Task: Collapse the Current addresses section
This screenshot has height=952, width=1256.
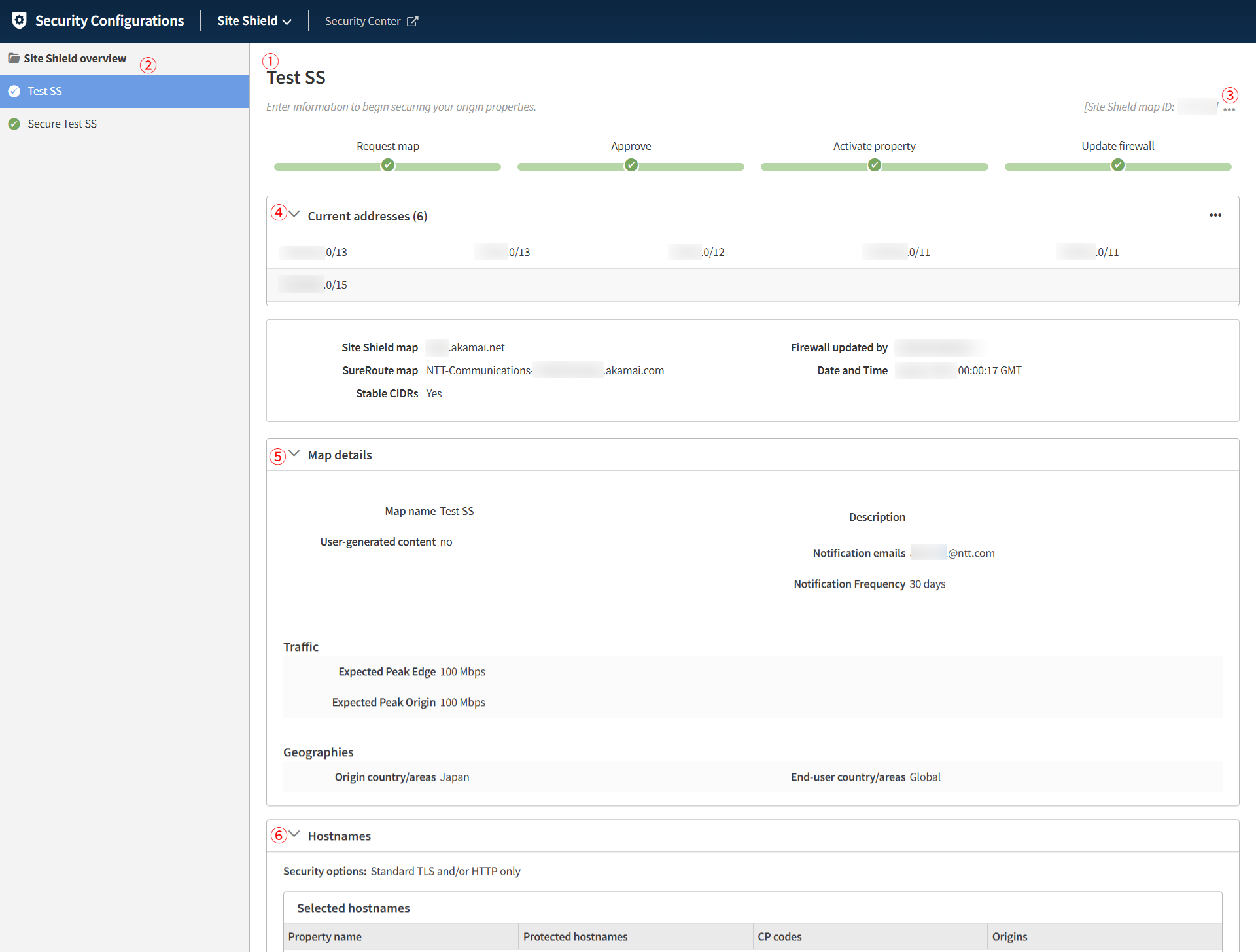Action: [294, 215]
